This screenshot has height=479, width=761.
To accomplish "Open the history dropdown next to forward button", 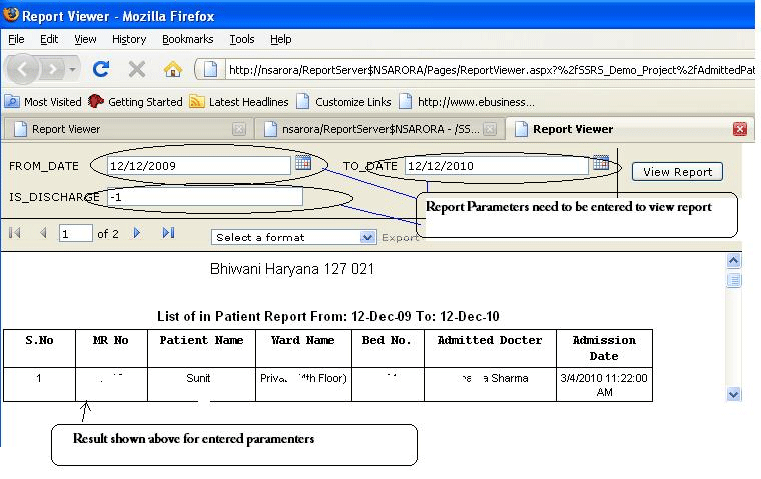I will tap(72, 70).
